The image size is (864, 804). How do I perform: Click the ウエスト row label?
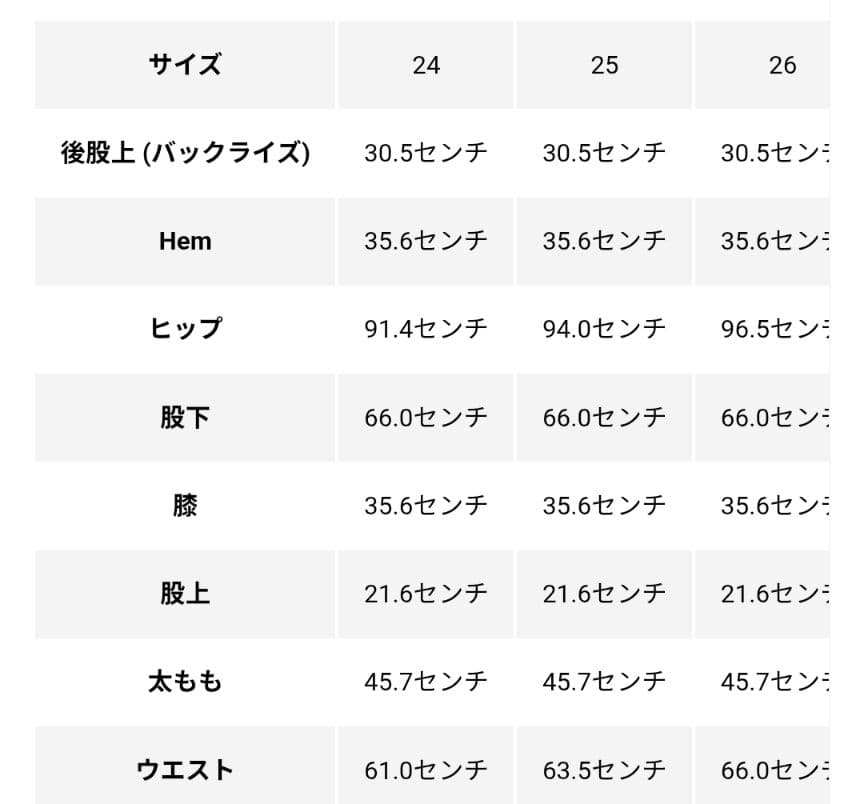(x=185, y=769)
